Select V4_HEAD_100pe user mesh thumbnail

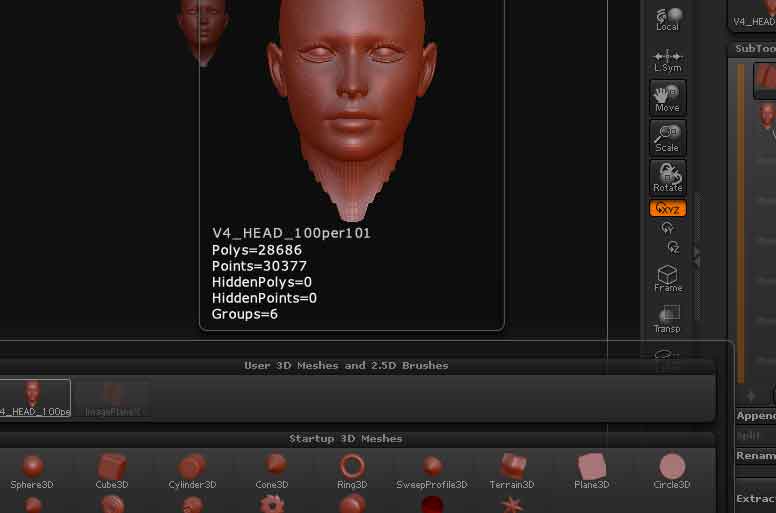tap(35, 398)
